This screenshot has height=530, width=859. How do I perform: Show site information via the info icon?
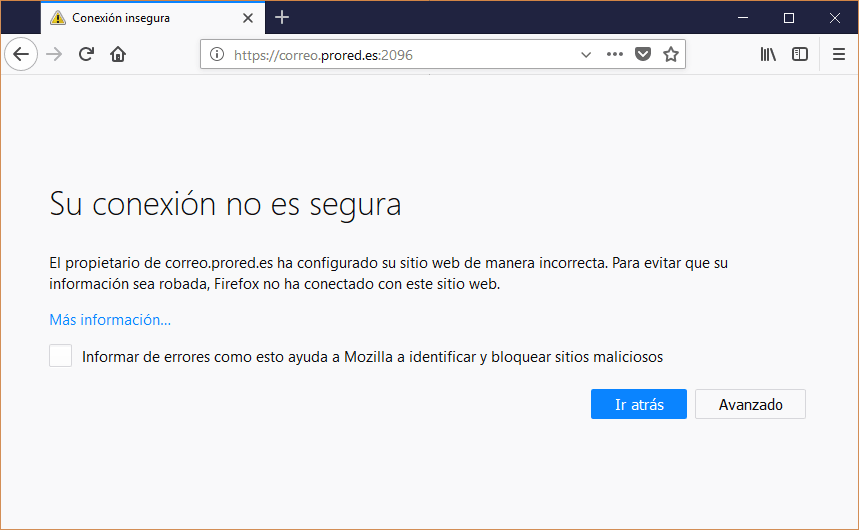217,54
